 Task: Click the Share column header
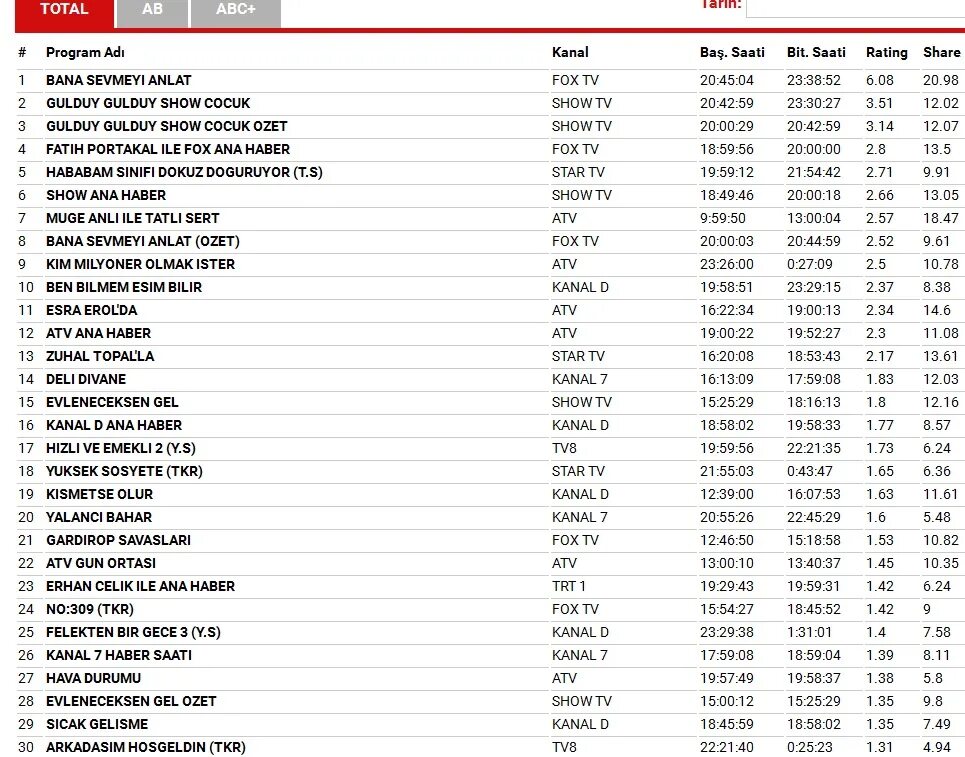(941, 52)
